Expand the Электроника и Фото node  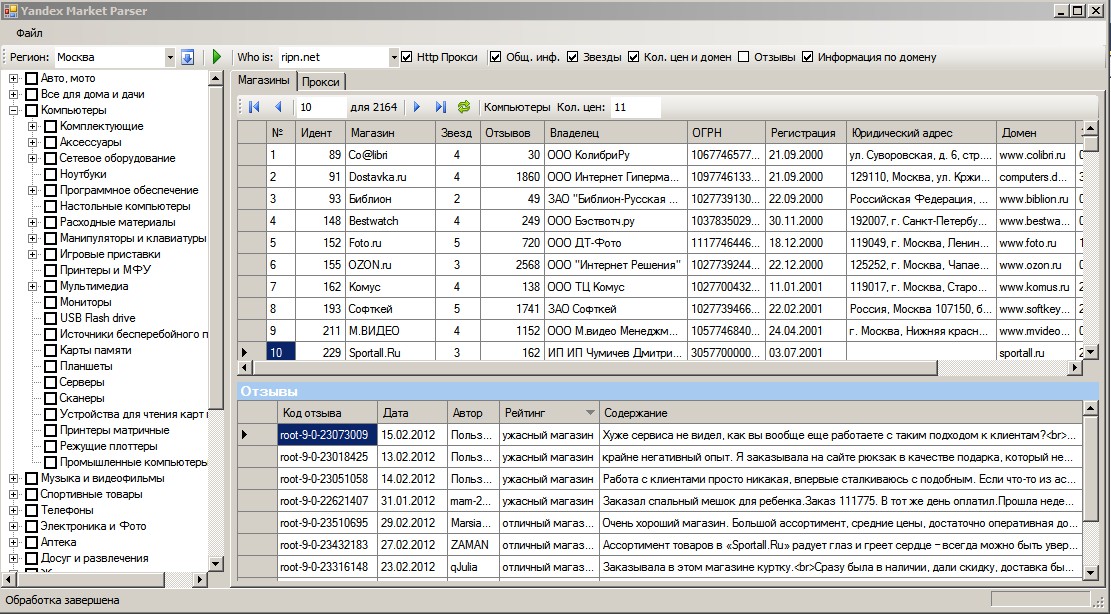[x=13, y=526]
